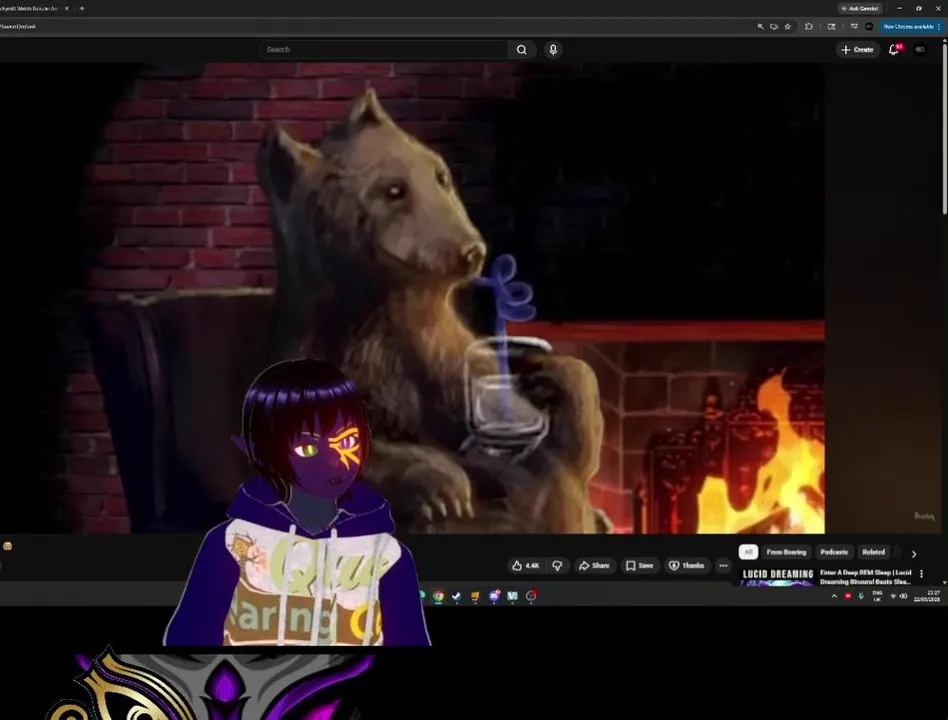Open the ENG UK language switcher

(x=877, y=596)
